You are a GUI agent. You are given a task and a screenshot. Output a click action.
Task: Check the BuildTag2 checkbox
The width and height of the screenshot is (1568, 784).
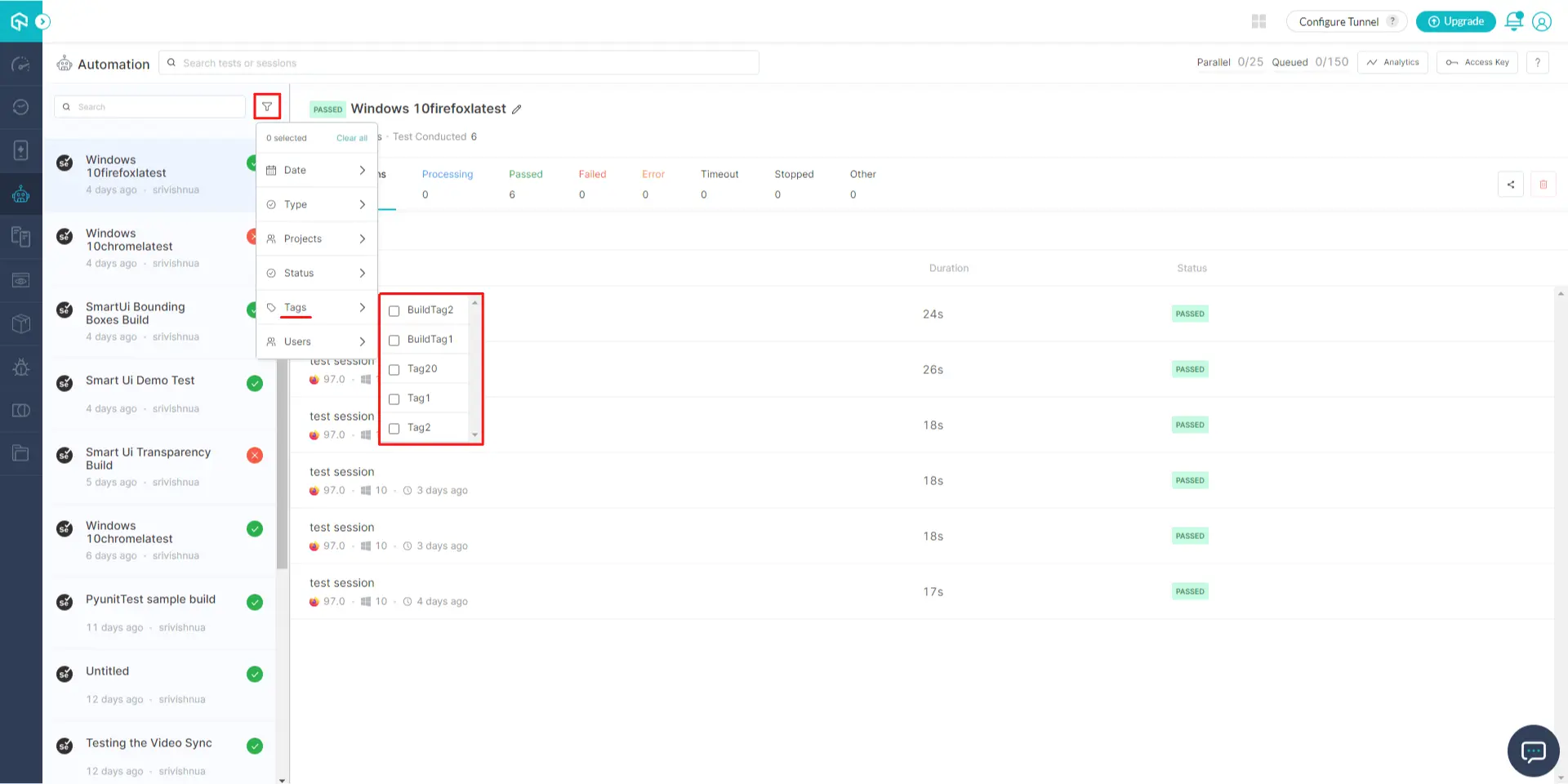click(x=394, y=310)
